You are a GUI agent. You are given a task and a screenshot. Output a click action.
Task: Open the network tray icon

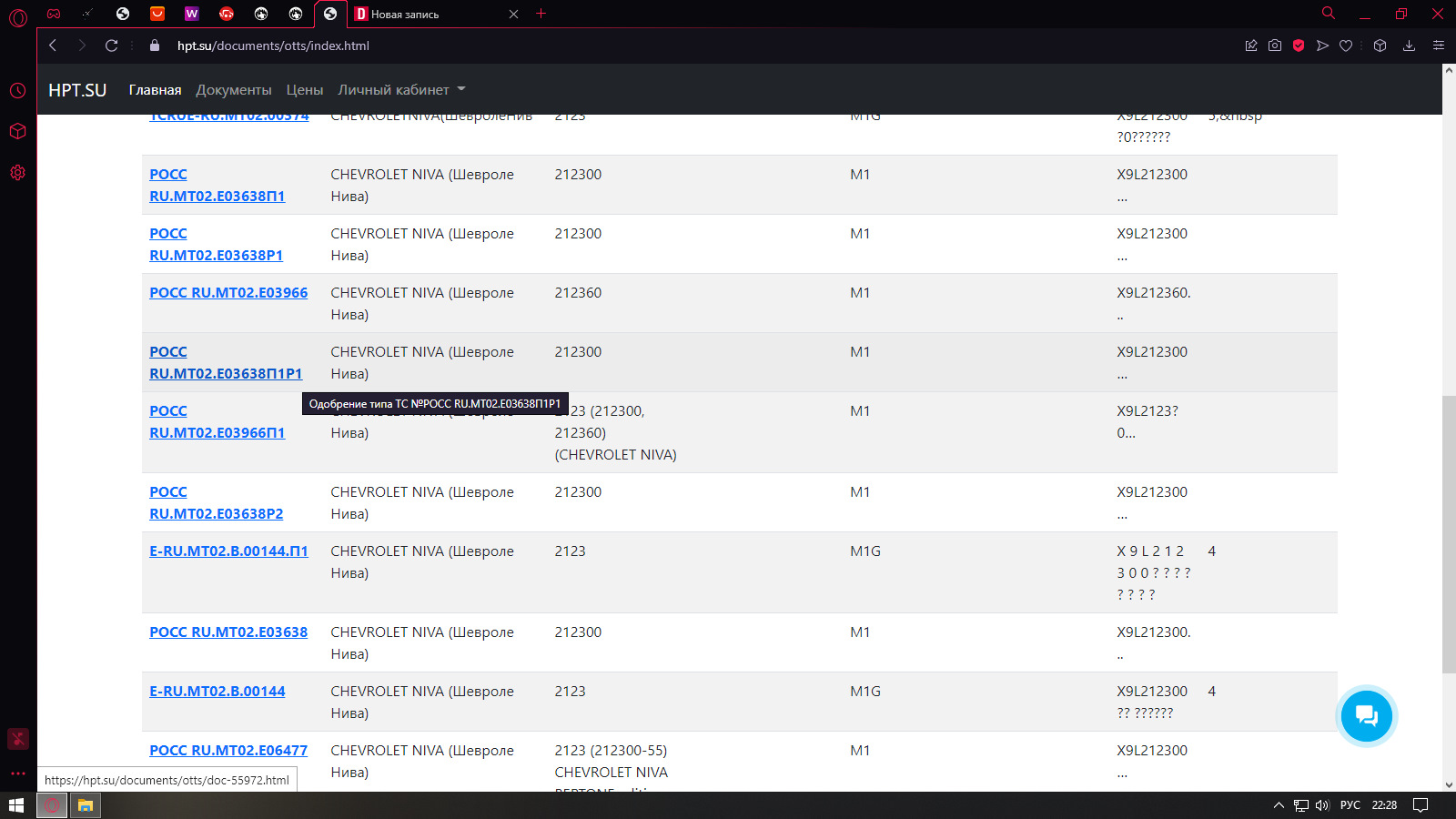[1301, 805]
